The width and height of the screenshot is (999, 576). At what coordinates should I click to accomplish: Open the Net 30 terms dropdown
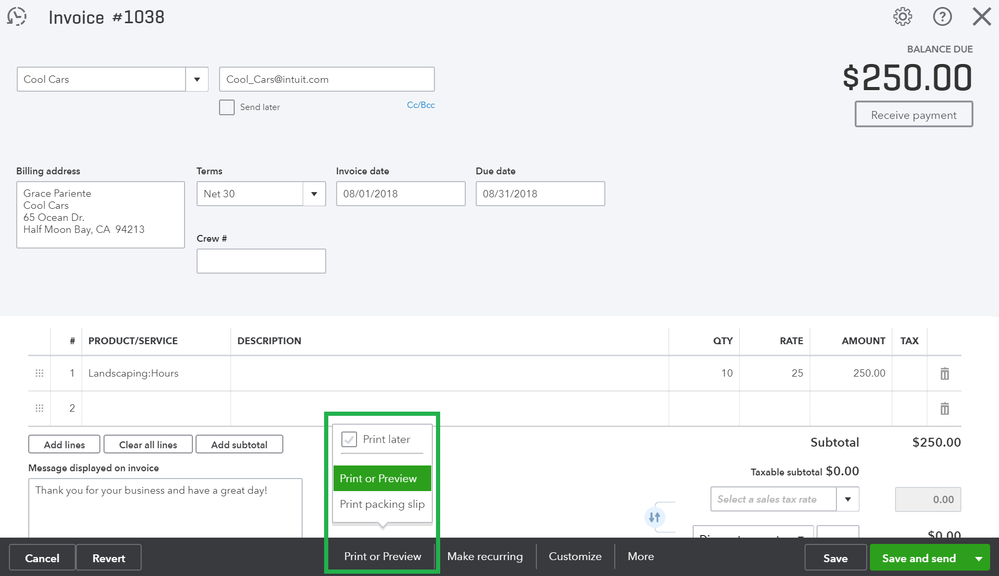click(x=314, y=194)
